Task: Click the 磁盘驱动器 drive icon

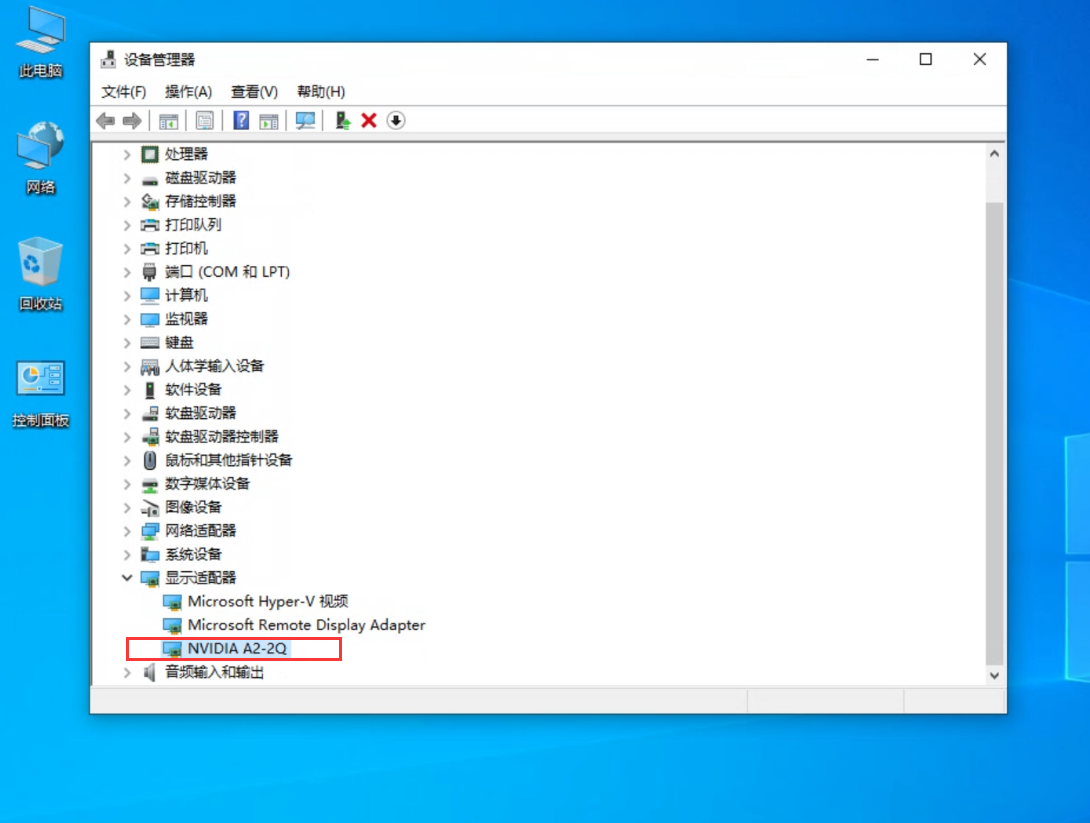Action: click(x=149, y=179)
